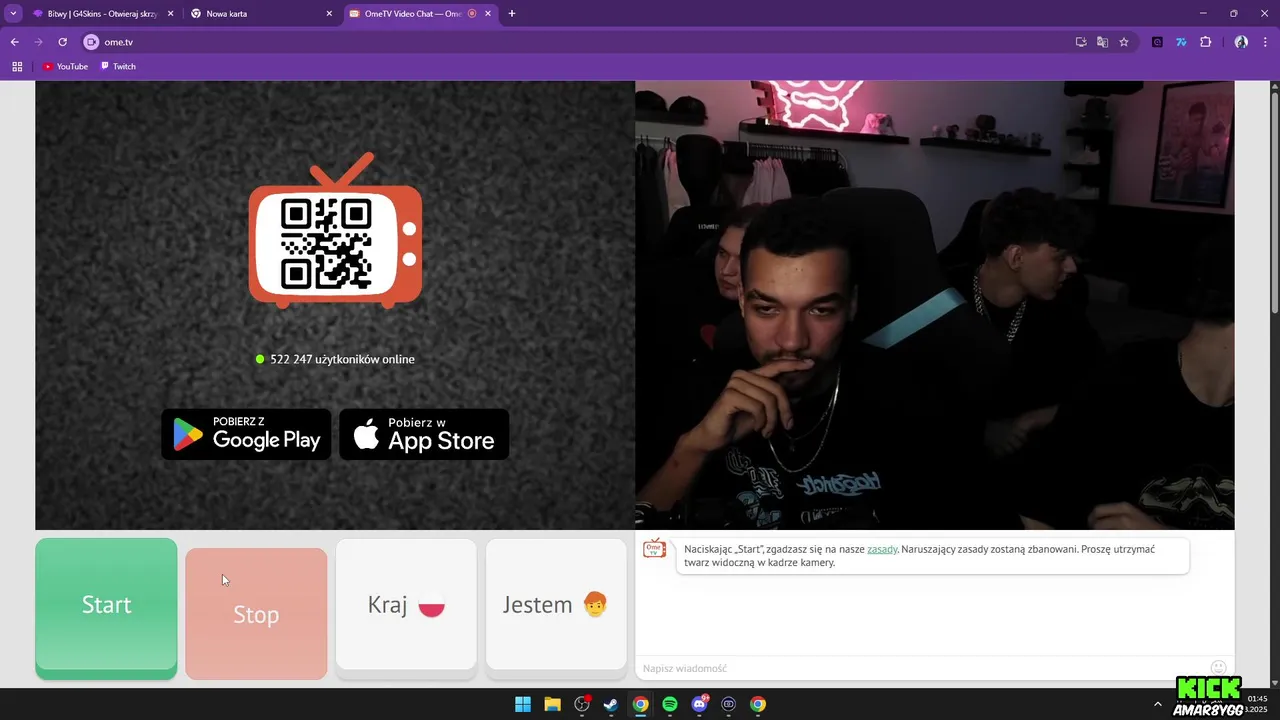This screenshot has height=720, width=1280.
Task: Click the 522 247 użytkowników online text
Action: (342, 359)
